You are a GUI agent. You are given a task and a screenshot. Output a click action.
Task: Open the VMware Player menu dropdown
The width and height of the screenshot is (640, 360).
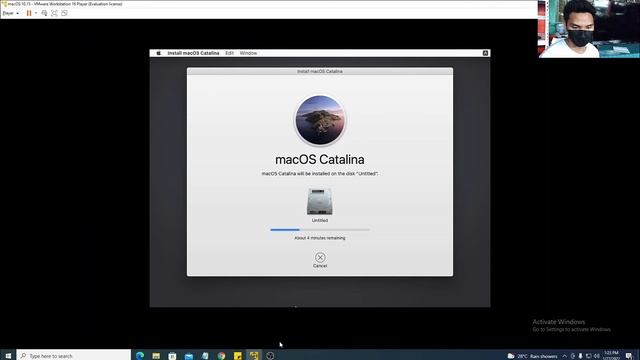click(x=11, y=13)
